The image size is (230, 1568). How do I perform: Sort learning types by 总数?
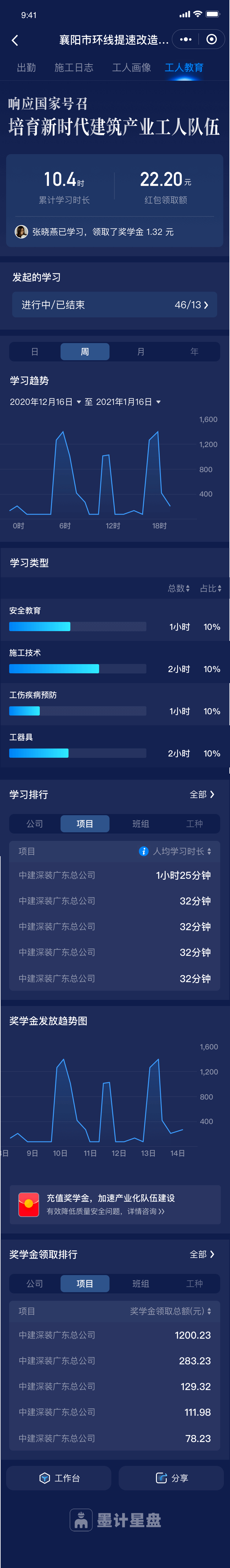click(179, 589)
